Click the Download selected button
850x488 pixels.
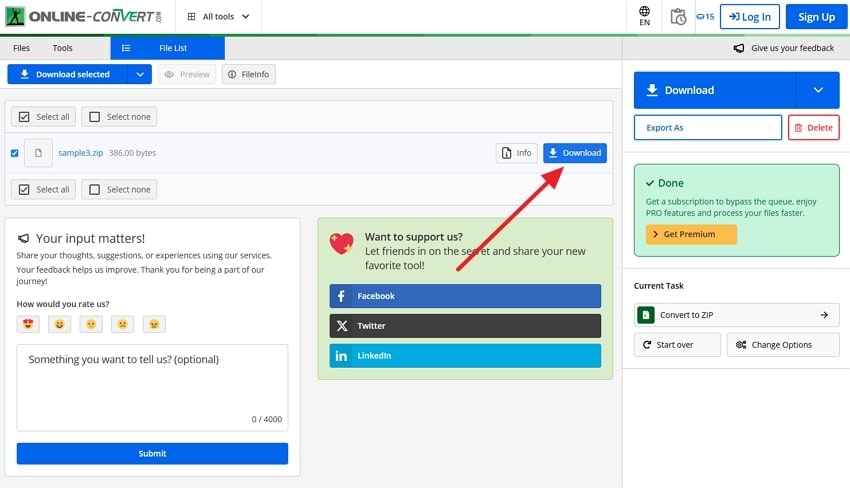pyautogui.click(x=67, y=74)
